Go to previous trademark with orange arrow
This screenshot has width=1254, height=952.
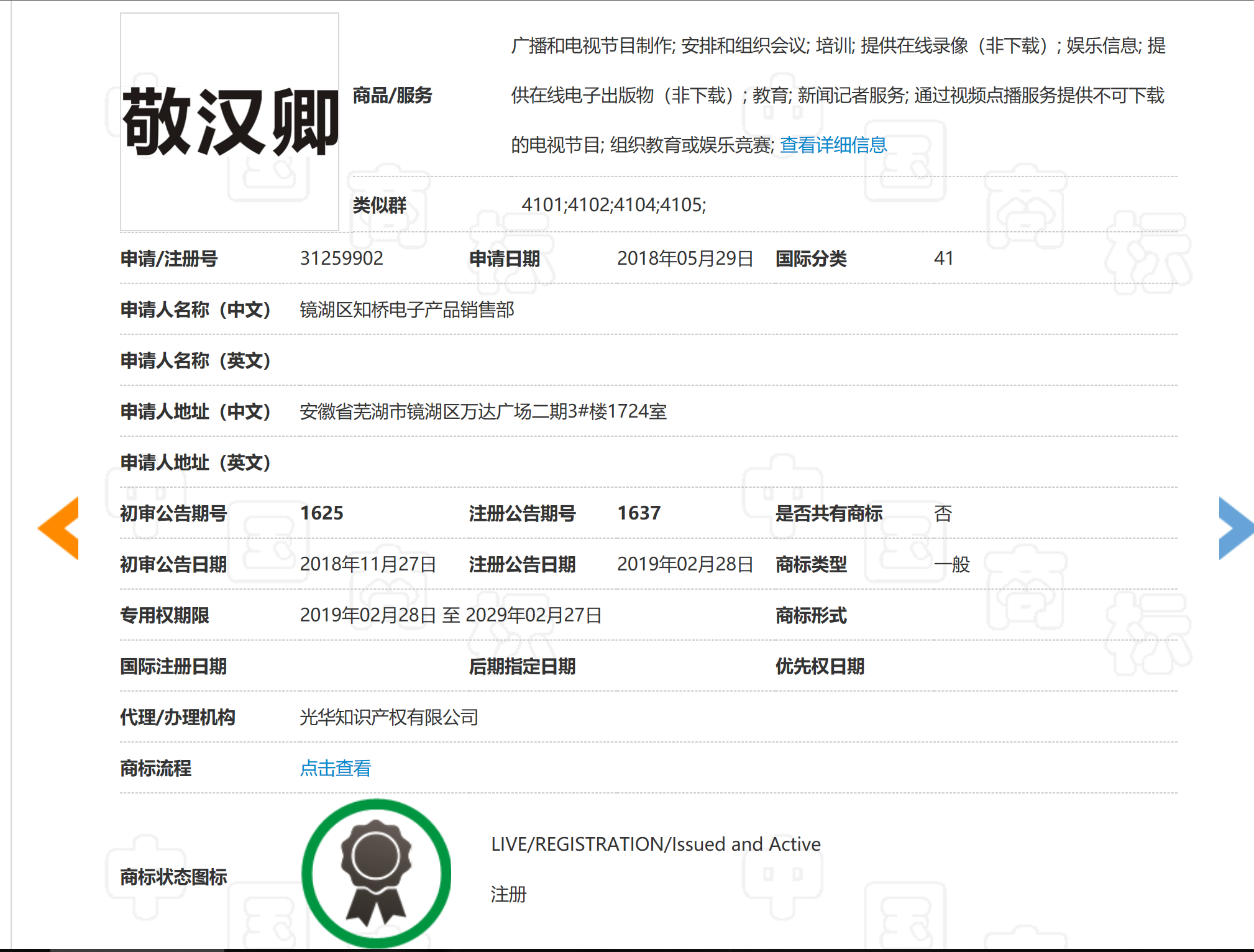coord(58,528)
